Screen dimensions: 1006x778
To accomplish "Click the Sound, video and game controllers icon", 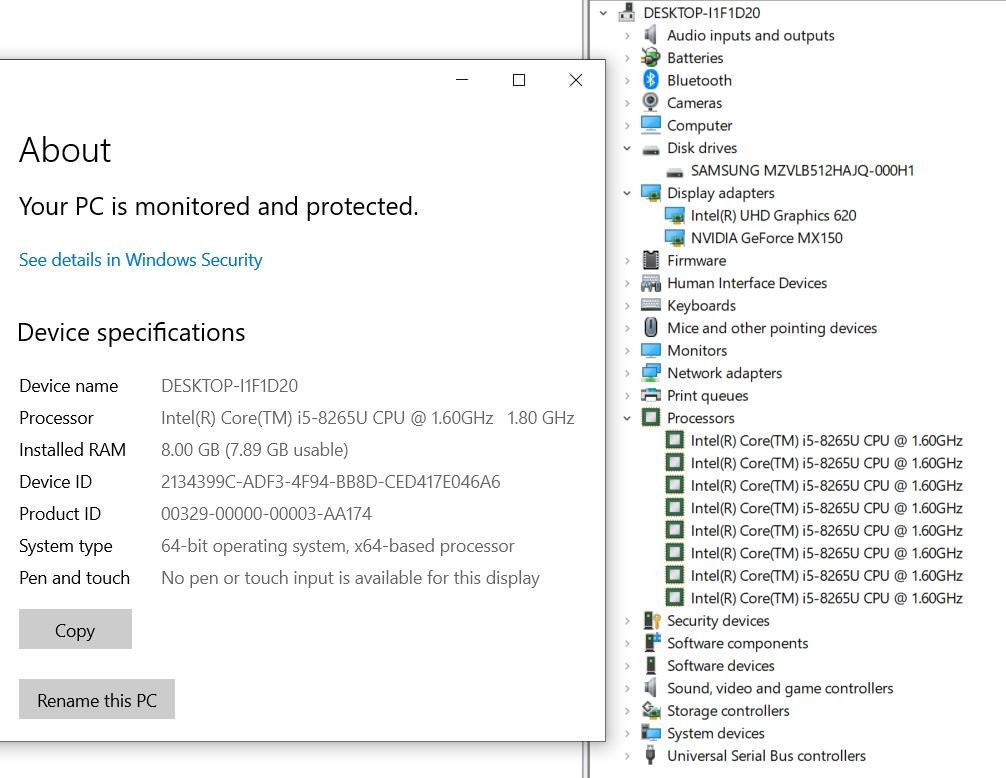I will point(651,688).
